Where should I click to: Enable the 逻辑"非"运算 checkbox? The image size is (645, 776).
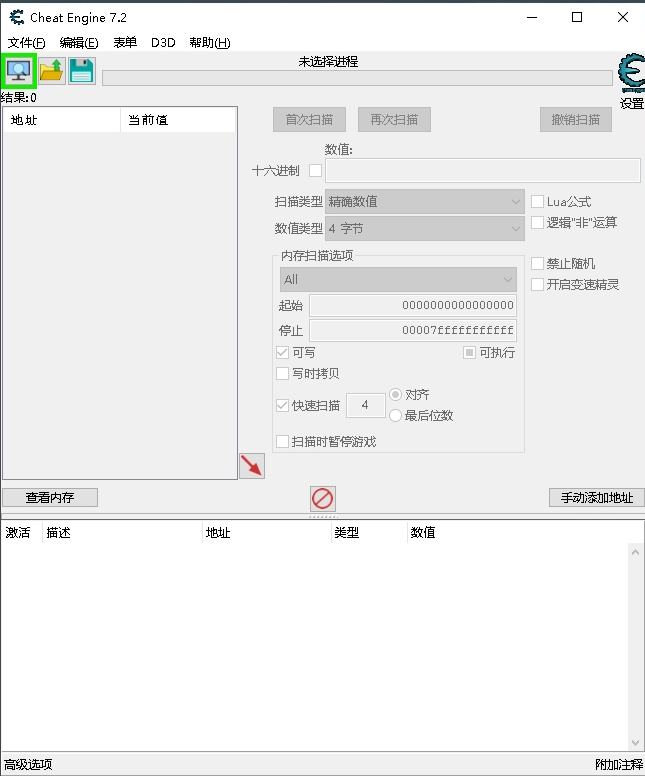click(537, 222)
